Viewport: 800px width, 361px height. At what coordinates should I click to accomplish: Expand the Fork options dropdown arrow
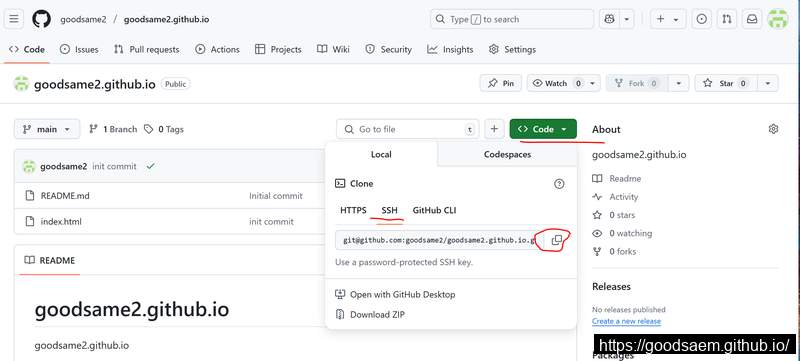coord(679,83)
